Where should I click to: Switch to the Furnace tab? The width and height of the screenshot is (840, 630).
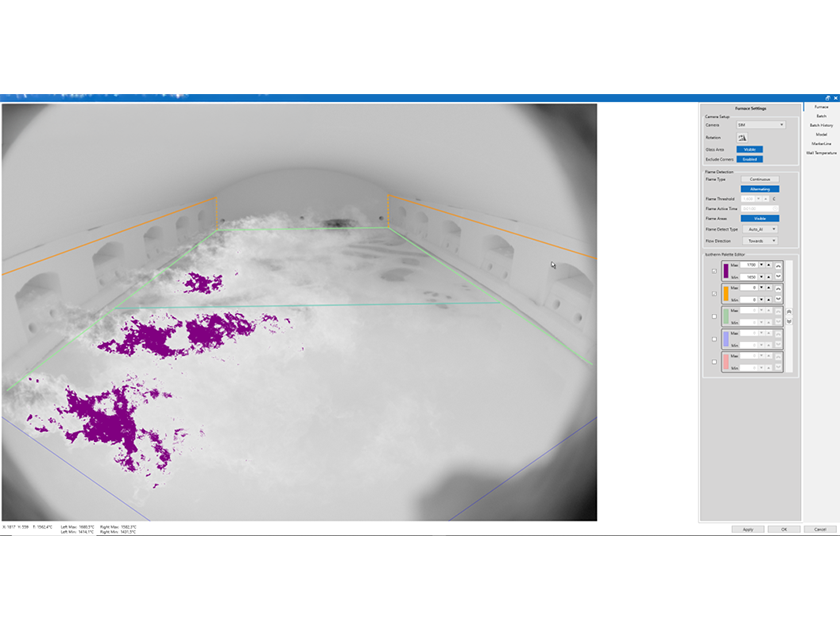821,107
